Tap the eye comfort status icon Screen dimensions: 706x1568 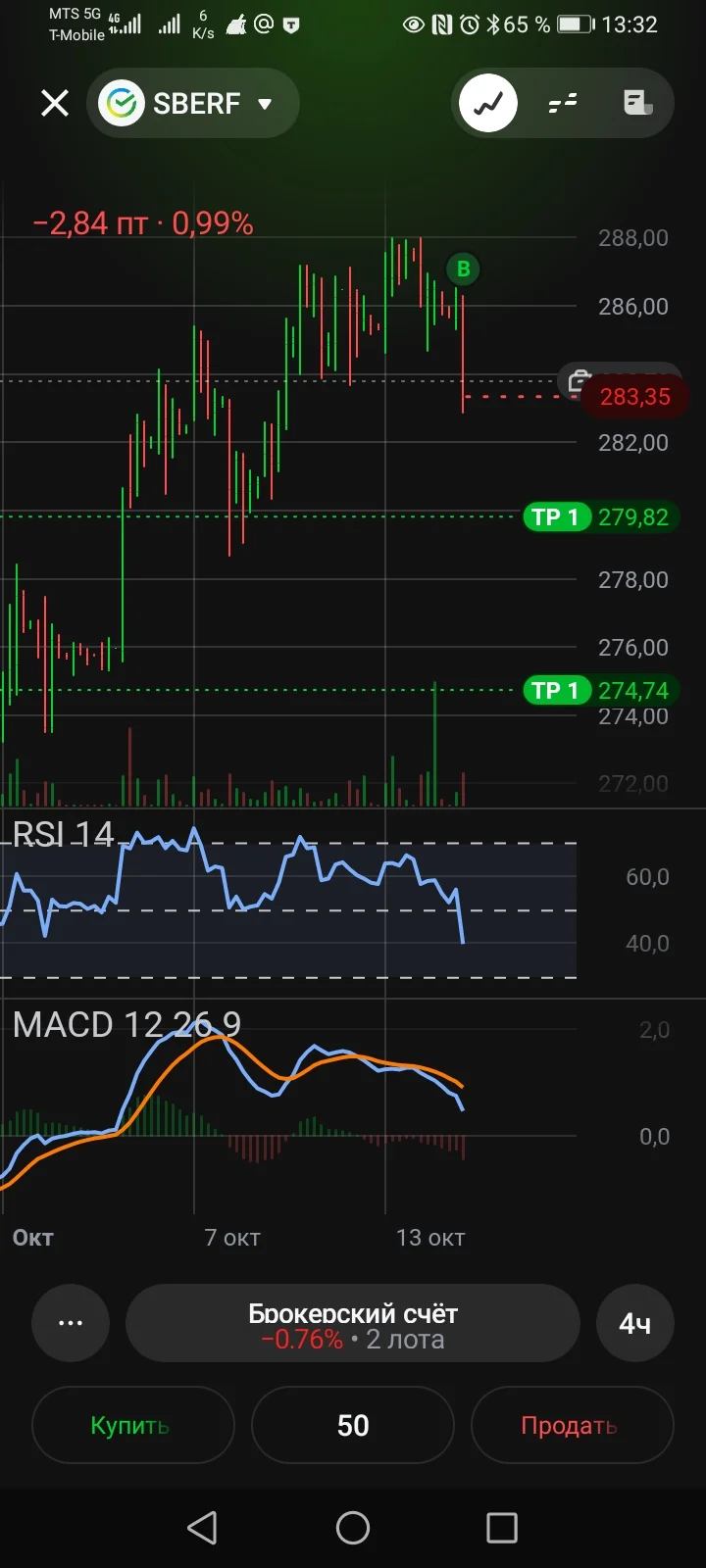tap(414, 24)
